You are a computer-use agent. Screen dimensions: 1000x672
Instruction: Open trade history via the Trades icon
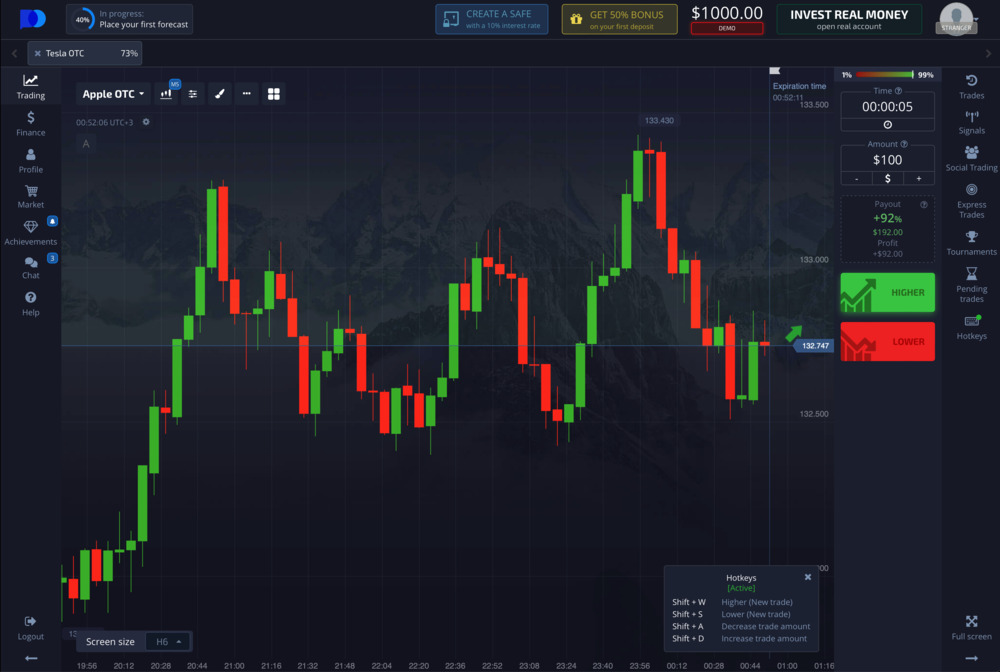(970, 86)
